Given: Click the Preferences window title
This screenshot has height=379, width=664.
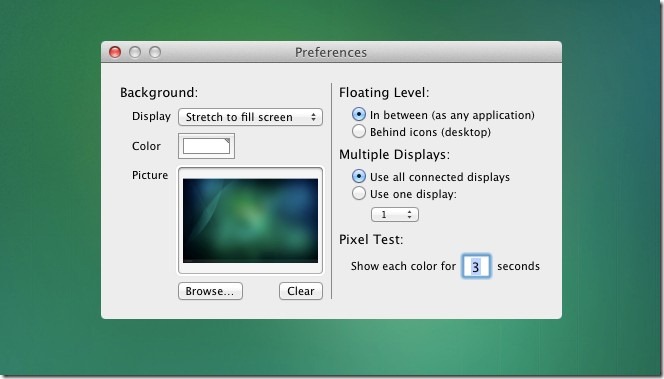Looking at the screenshot, I should 331,53.
